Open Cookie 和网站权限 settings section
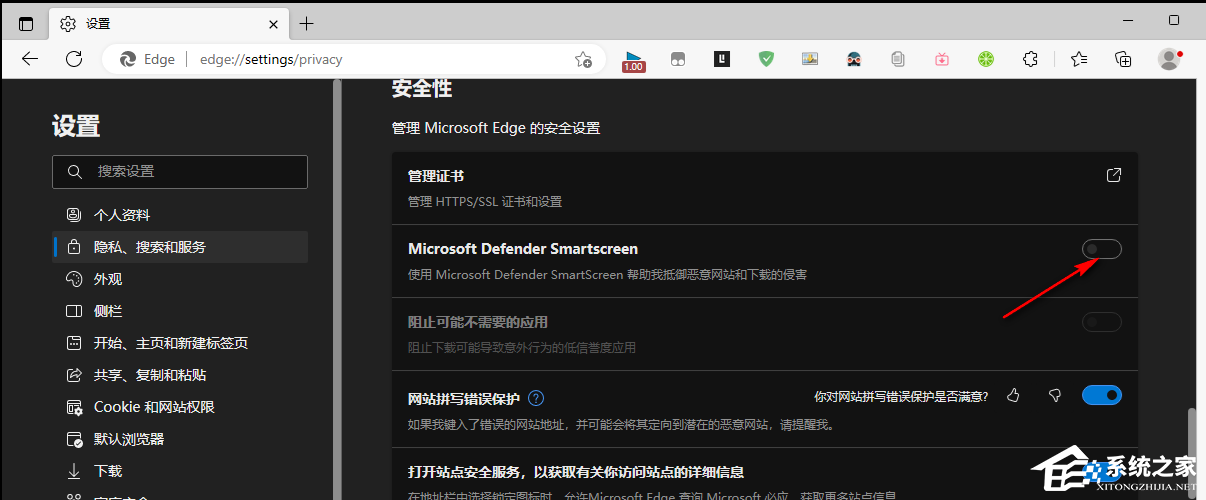The image size is (1206, 500). 154,407
